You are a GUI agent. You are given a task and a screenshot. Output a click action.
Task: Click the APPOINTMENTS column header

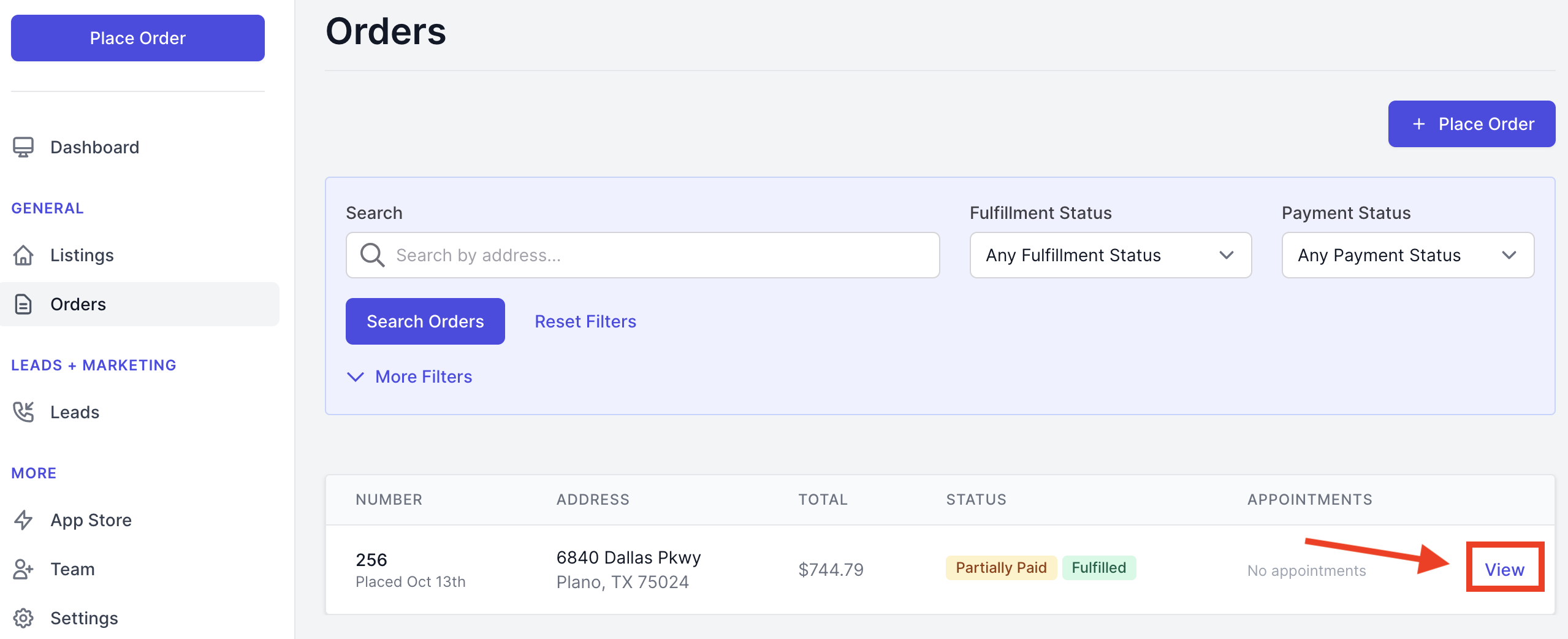(1310, 500)
